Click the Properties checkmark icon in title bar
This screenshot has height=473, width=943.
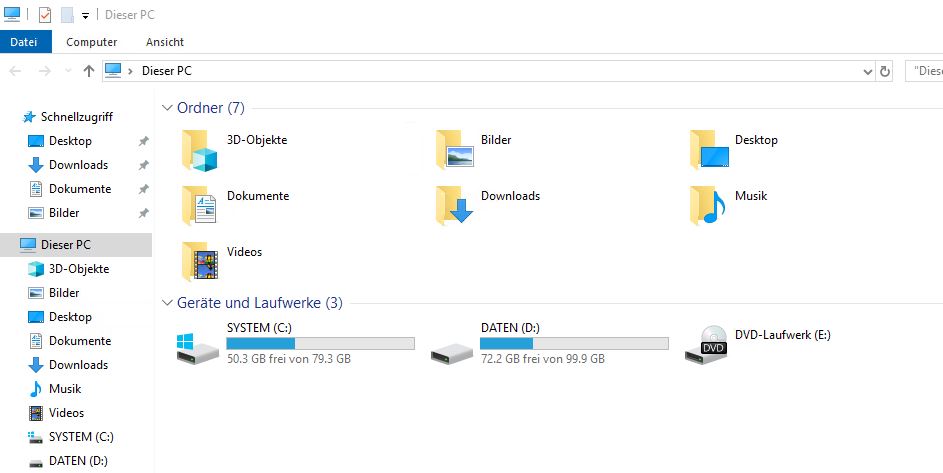[x=45, y=14]
